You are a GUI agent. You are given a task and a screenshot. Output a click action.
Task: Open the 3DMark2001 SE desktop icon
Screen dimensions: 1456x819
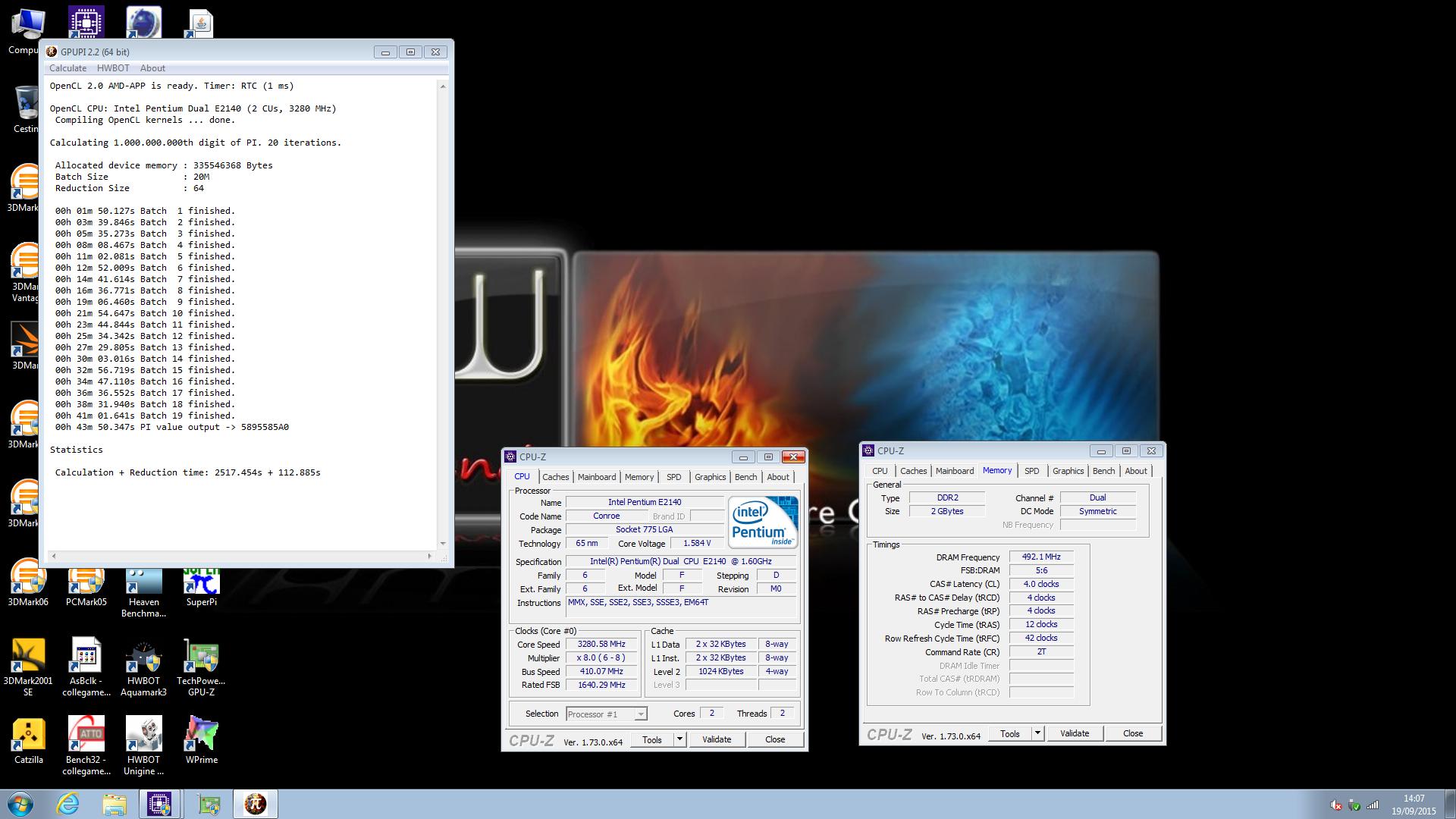pos(28,667)
